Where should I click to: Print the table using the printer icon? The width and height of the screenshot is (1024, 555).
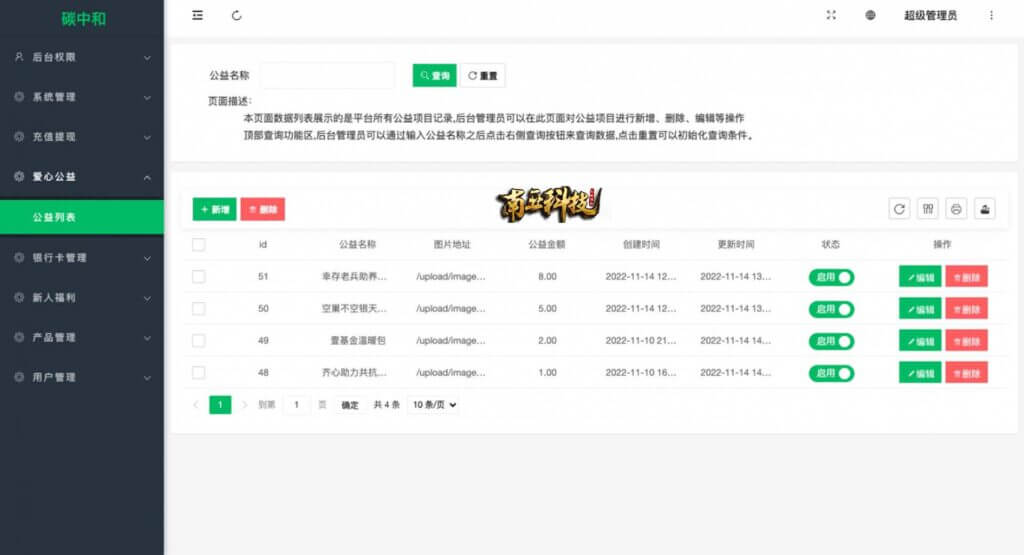click(956, 209)
